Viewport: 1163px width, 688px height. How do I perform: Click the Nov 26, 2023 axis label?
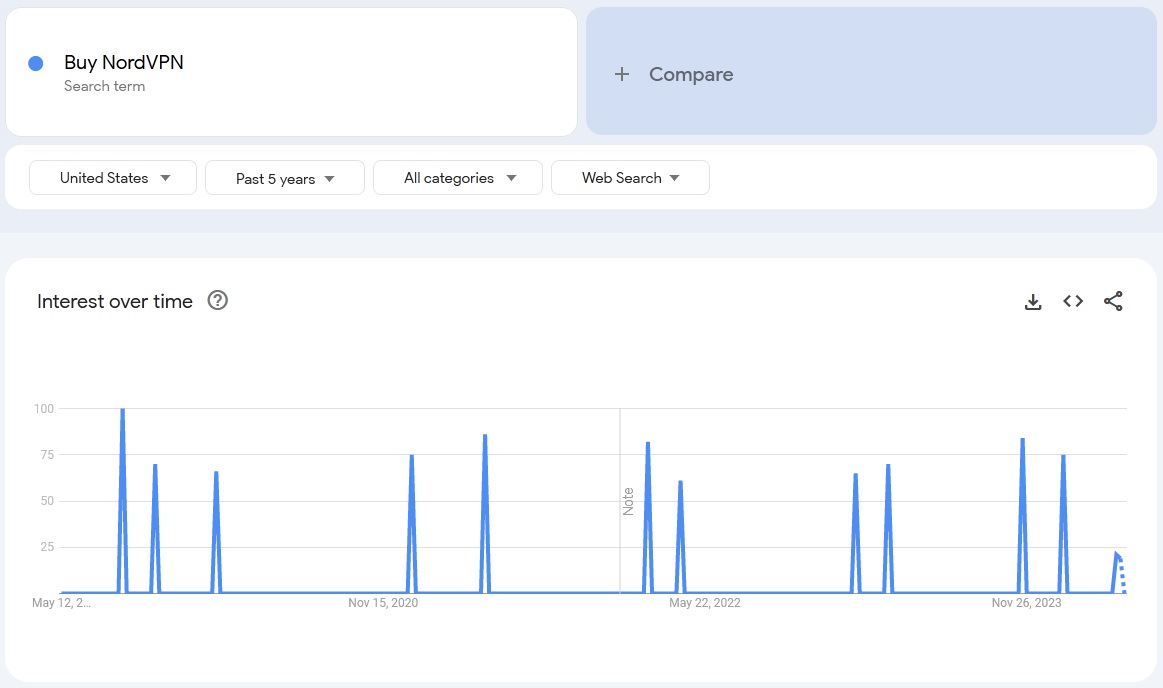click(1027, 603)
